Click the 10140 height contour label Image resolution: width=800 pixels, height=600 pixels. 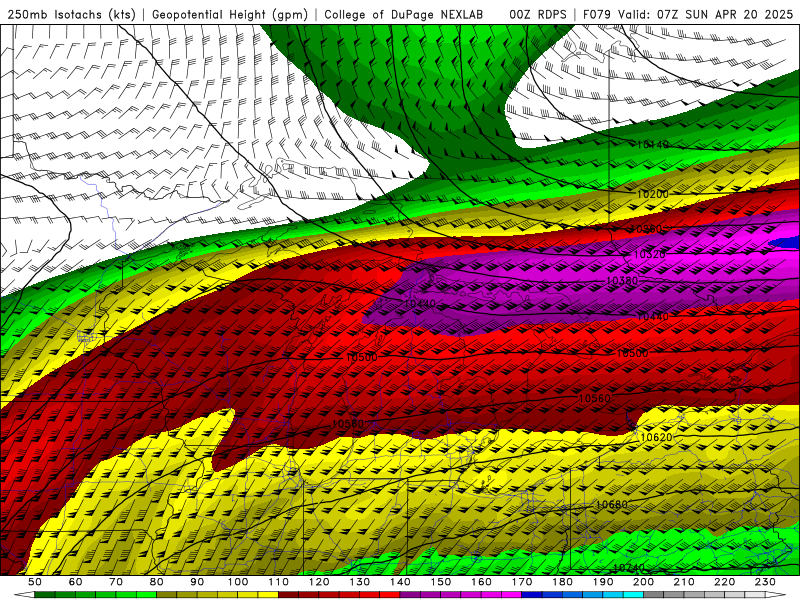[653, 145]
